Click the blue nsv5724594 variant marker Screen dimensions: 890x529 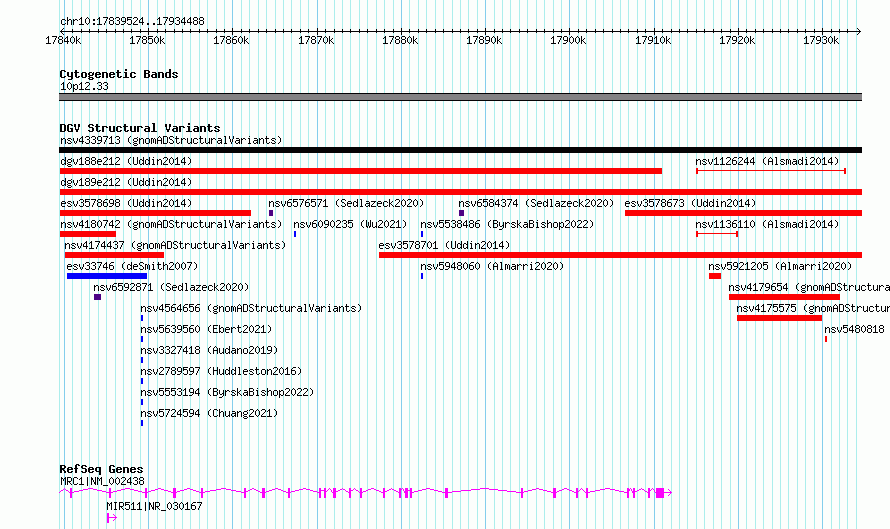point(142,423)
